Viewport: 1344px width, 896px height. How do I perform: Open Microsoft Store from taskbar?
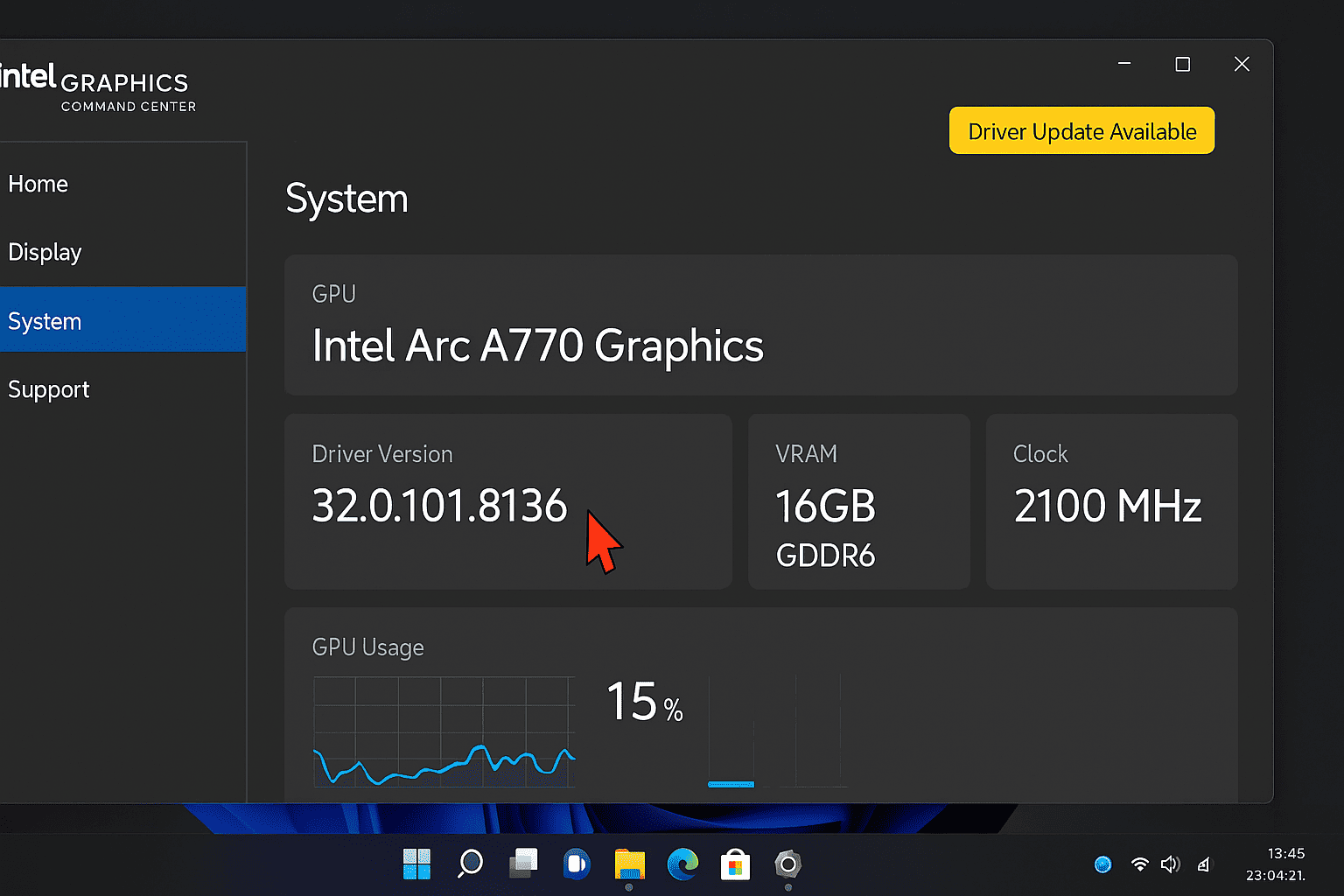(x=736, y=864)
